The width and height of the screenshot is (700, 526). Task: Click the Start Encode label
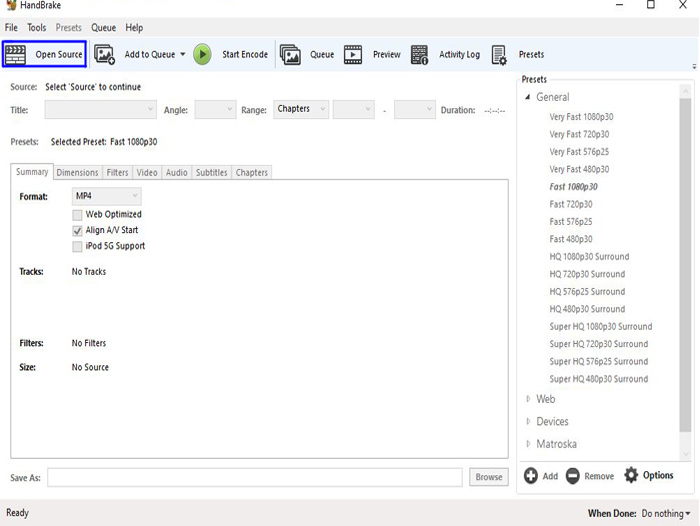tap(245, 54)
